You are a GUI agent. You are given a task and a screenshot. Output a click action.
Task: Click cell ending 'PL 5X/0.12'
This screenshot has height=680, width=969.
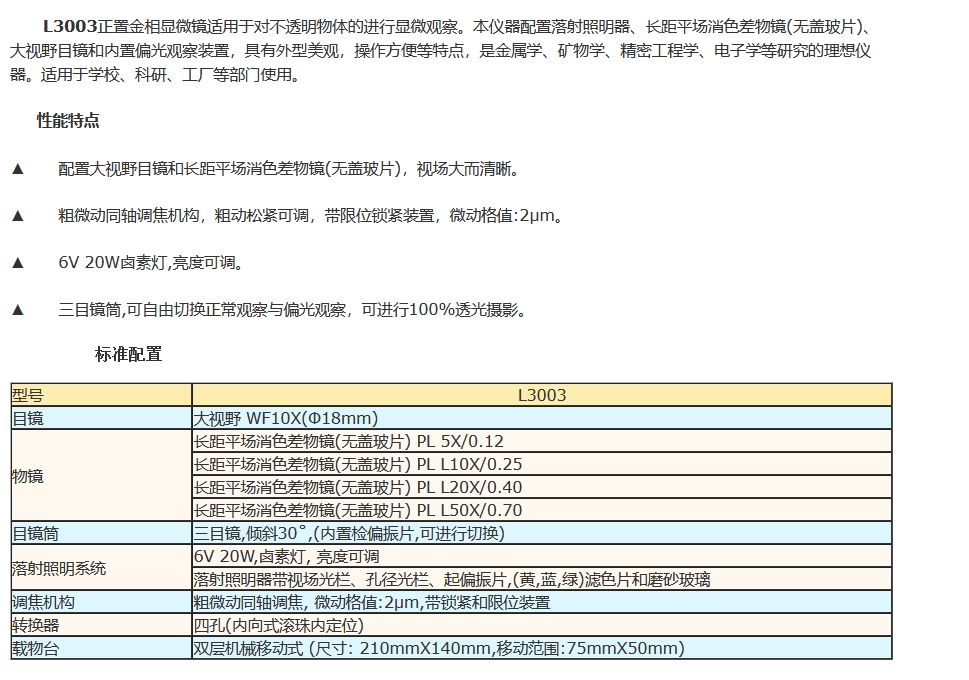point(542,441)
